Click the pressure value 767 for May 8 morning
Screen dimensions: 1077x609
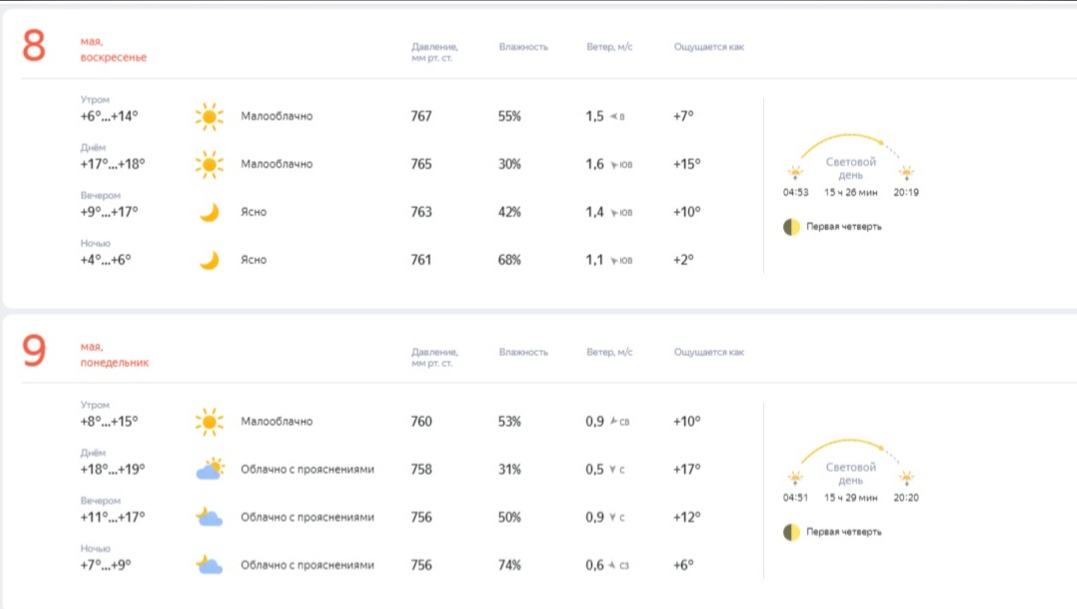click(x=421, y=117)
